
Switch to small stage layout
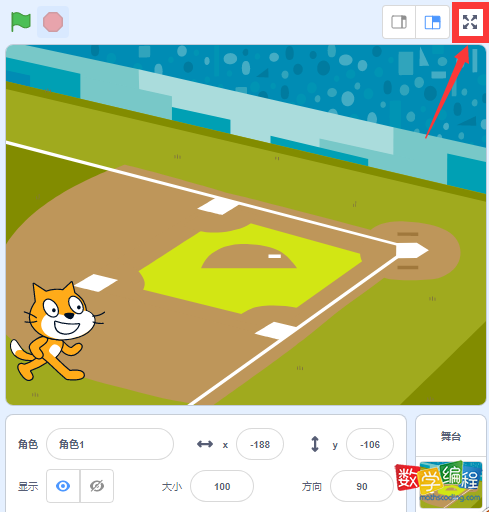[x=399, y=22]
